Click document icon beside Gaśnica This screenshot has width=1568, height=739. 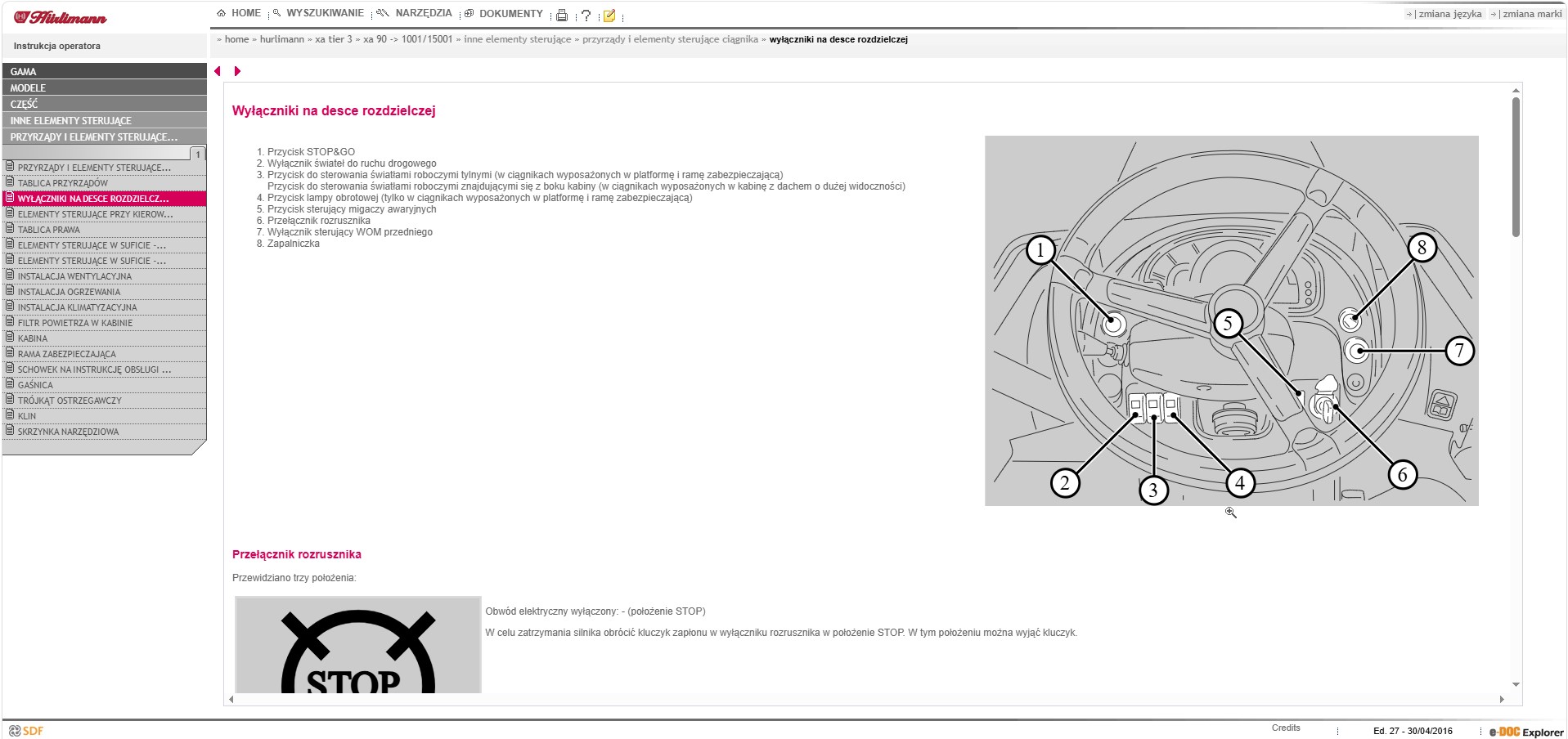pos(10,384)
